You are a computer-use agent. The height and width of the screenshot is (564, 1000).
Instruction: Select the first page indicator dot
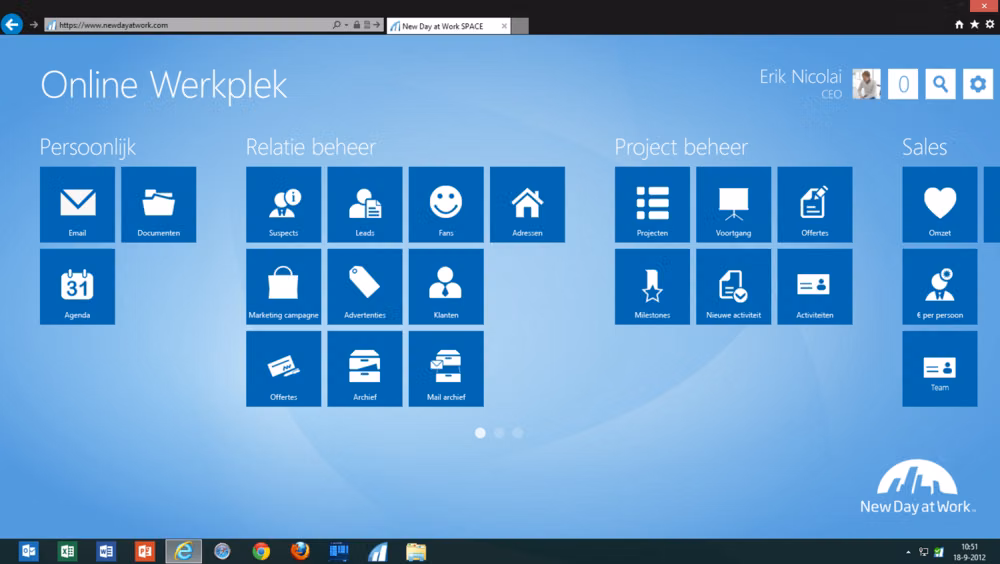pos(480,433)
